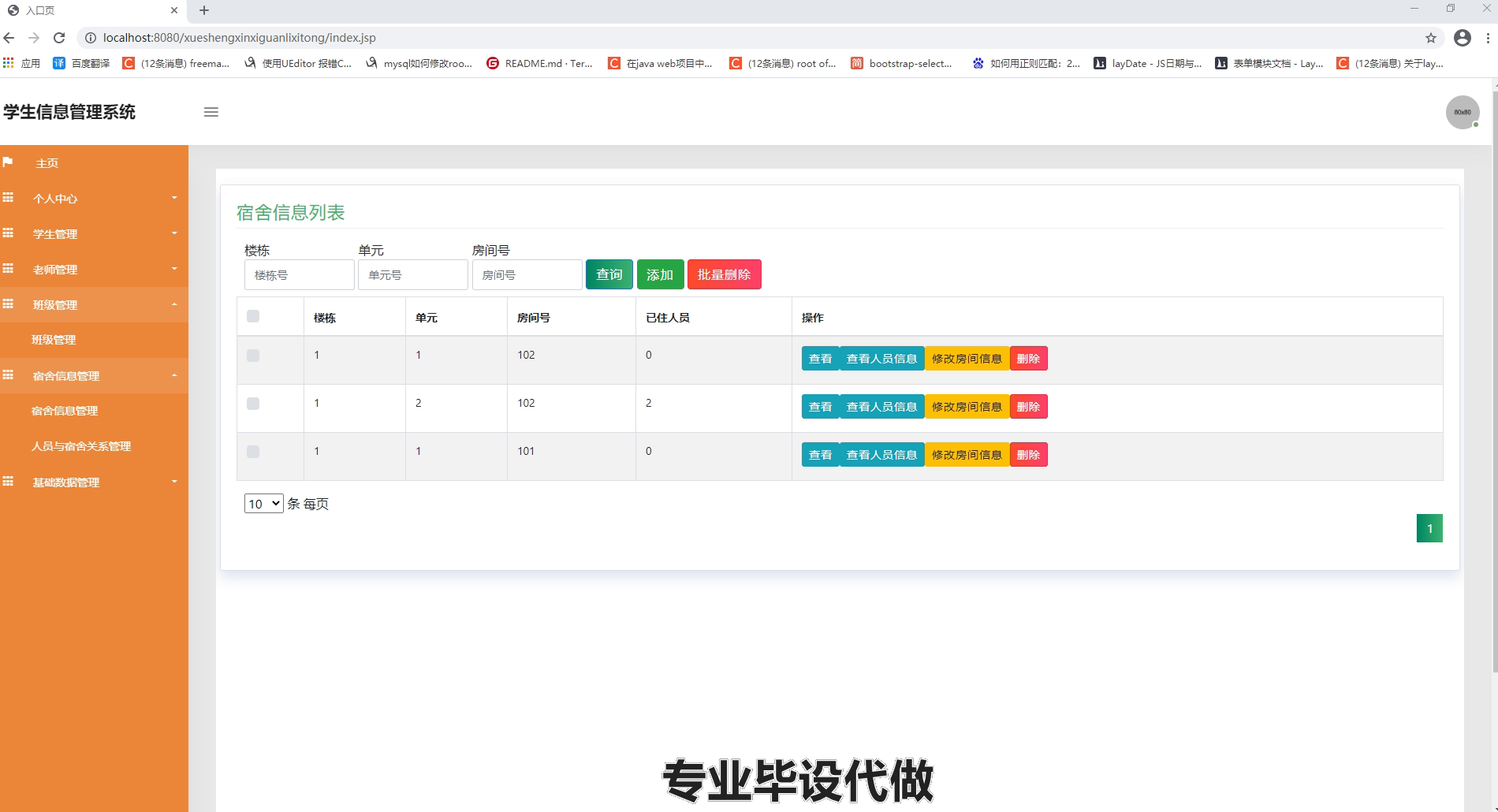Collapse the 宿舍信息管理 parent section
Image resolution: width=1498 pixels, height=812 pixels.
pyautogui.click(x=94, y=375)
